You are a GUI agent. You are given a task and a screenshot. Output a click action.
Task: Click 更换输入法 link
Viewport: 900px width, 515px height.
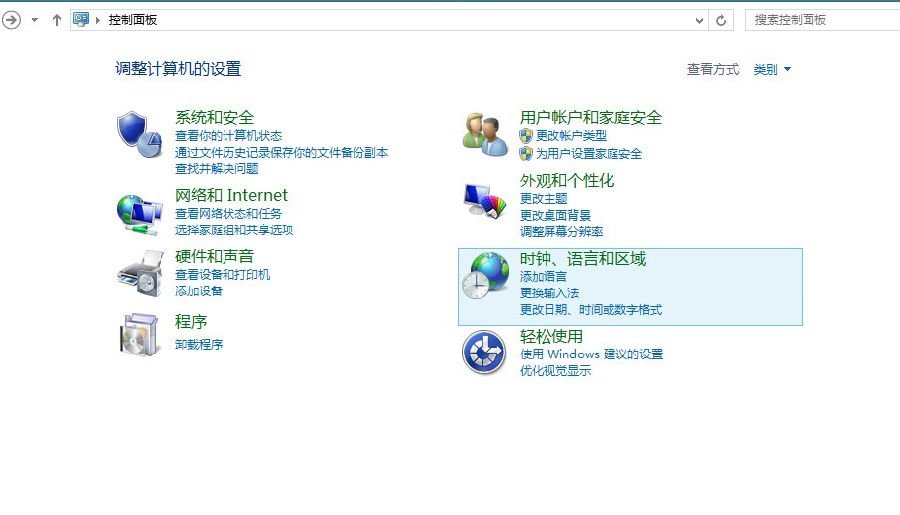pyautogui.click(x=549, y=293)
